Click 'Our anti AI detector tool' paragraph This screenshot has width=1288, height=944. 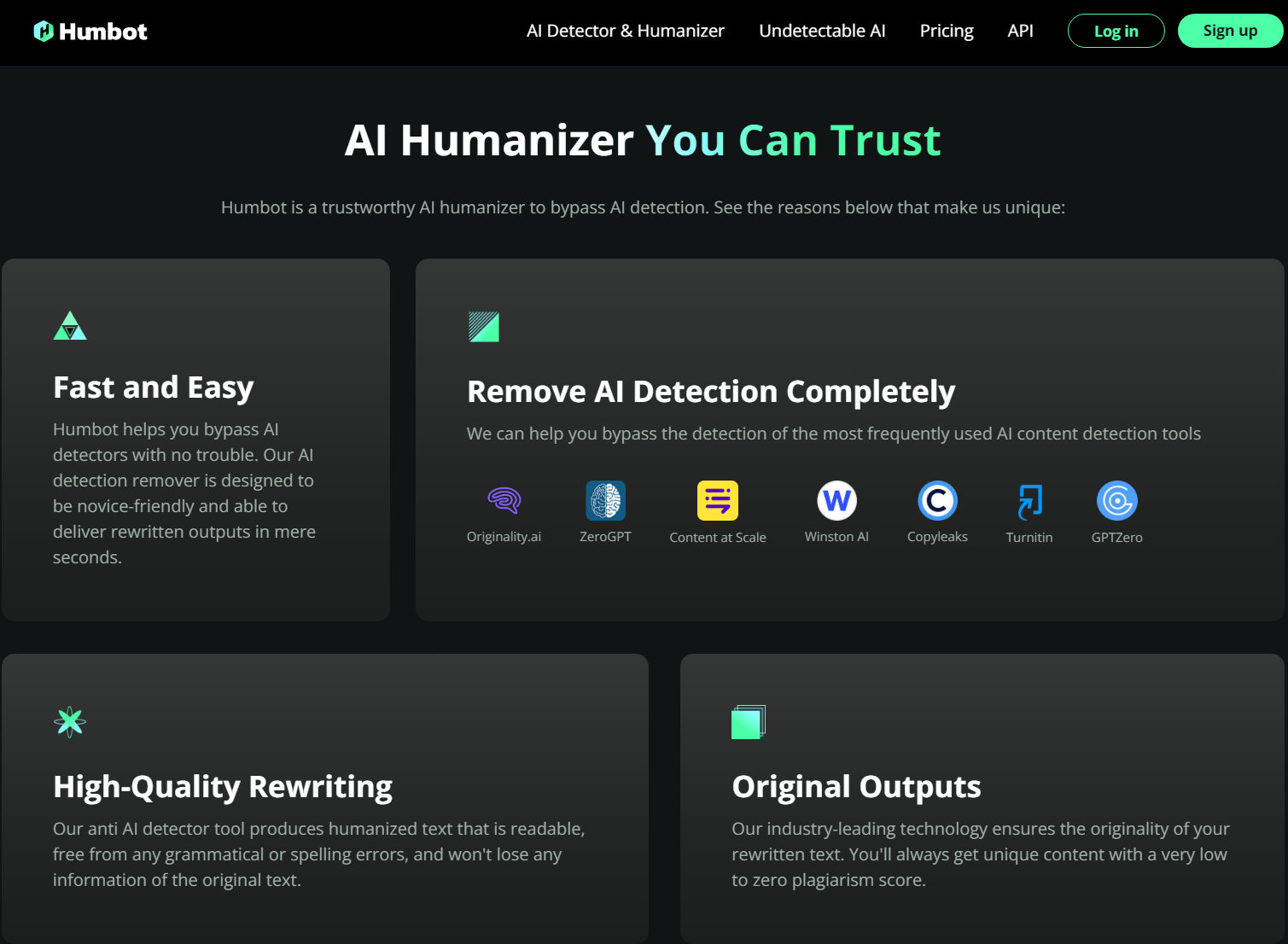coord(318,854)
